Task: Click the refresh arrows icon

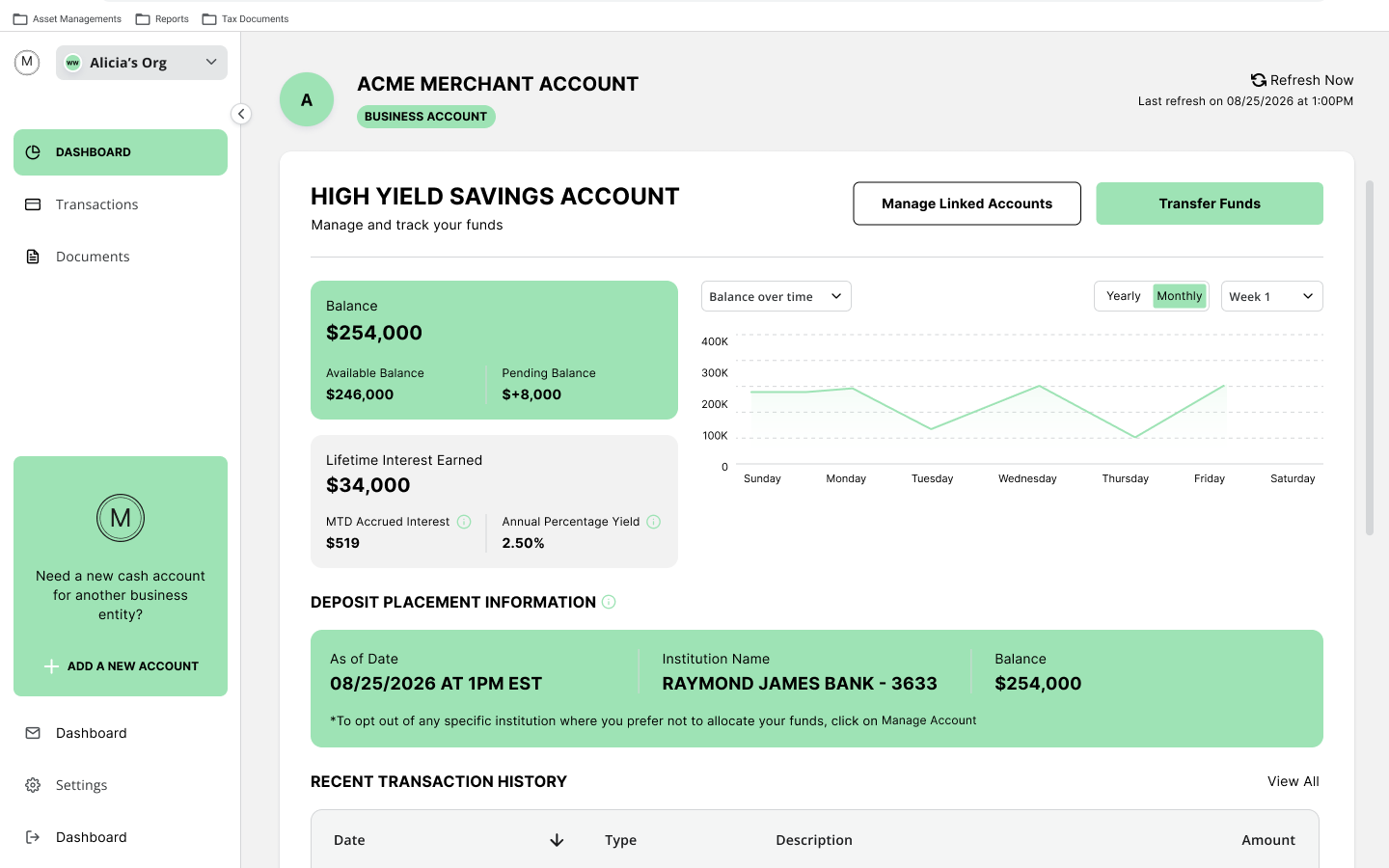Action: tap(1259, 80)
